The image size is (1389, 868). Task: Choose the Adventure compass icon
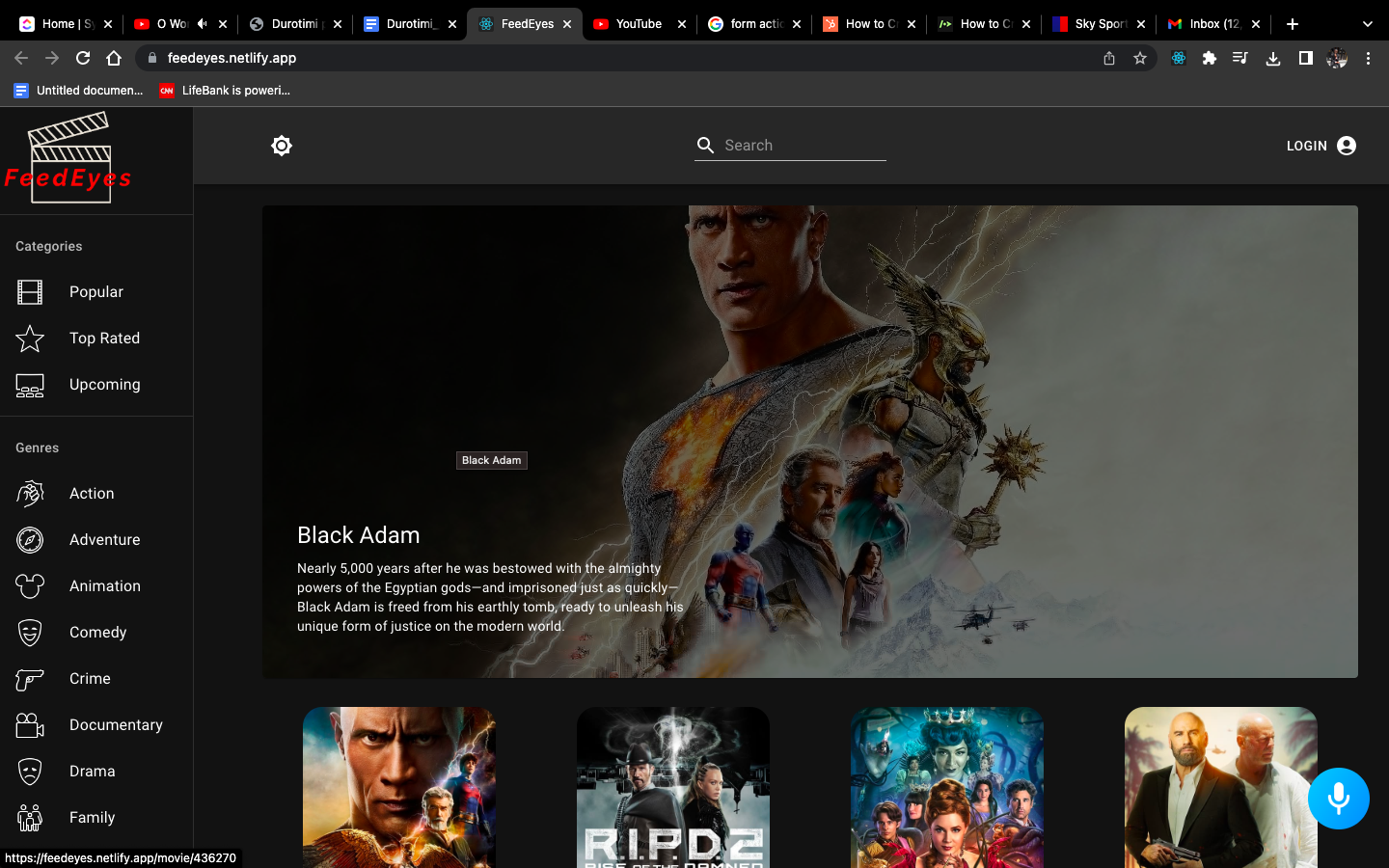pyautogui.click(x=30, y=540)
